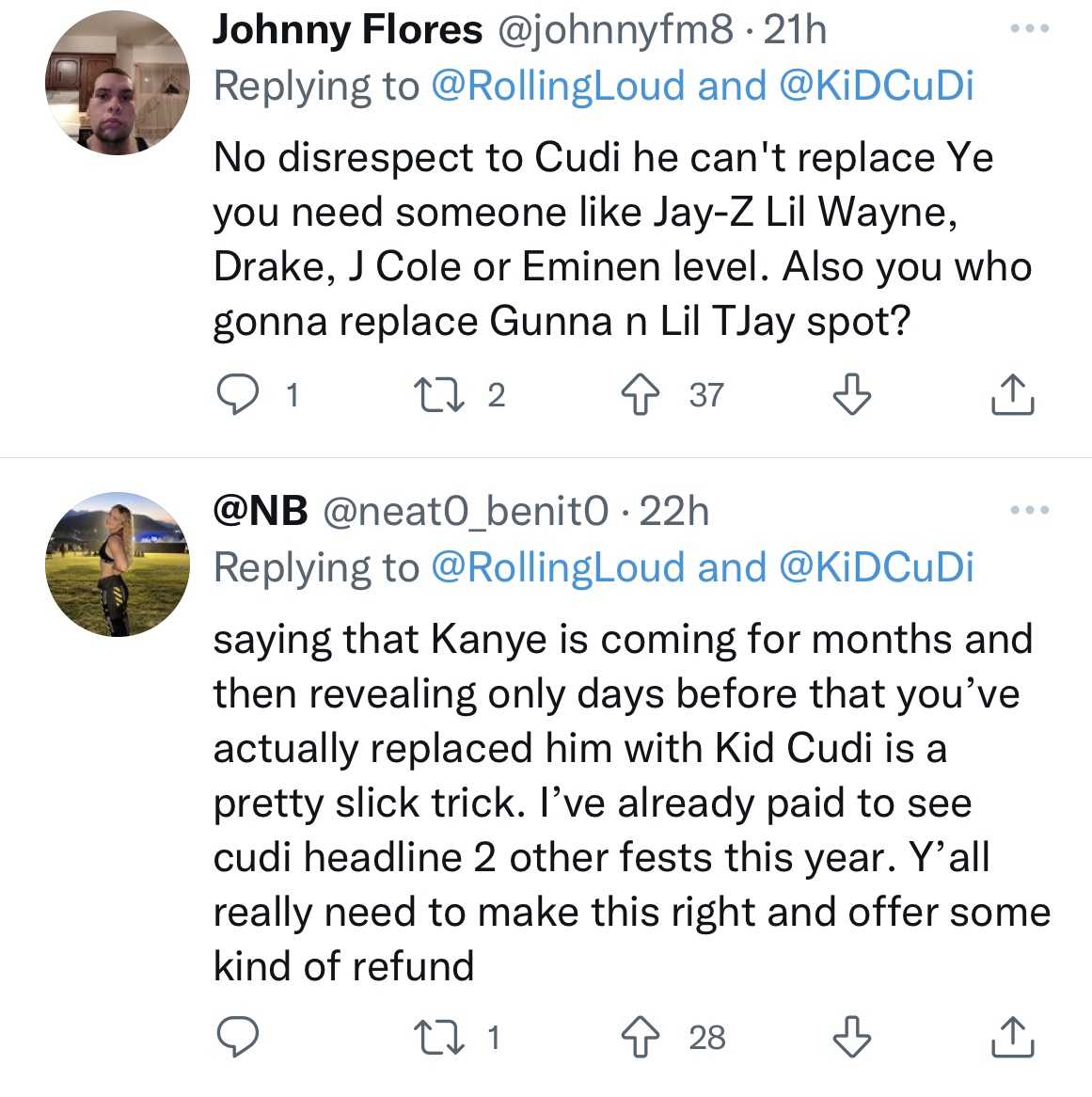Reply to @NB's refund comment

point(237,1037)
